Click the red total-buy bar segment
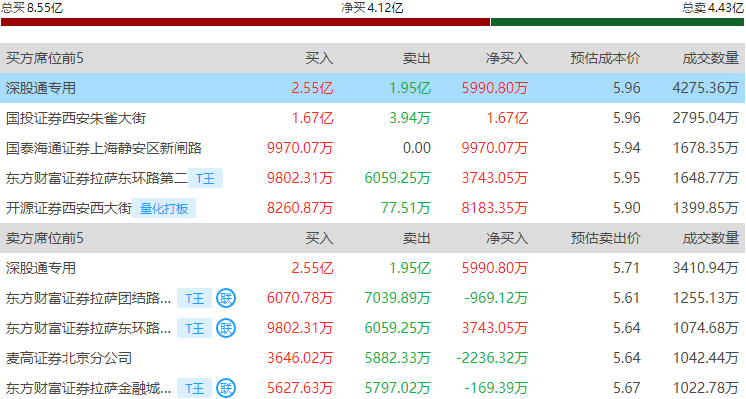 [245, 22]
